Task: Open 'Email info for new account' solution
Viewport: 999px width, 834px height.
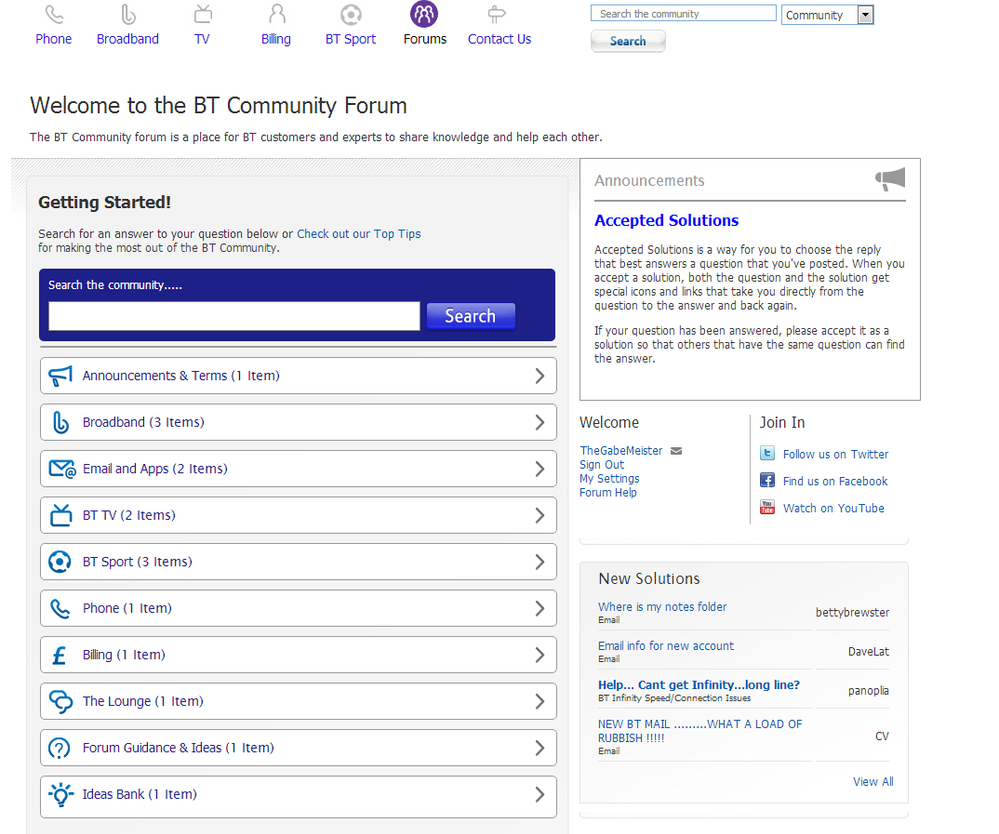Action: 666,645
